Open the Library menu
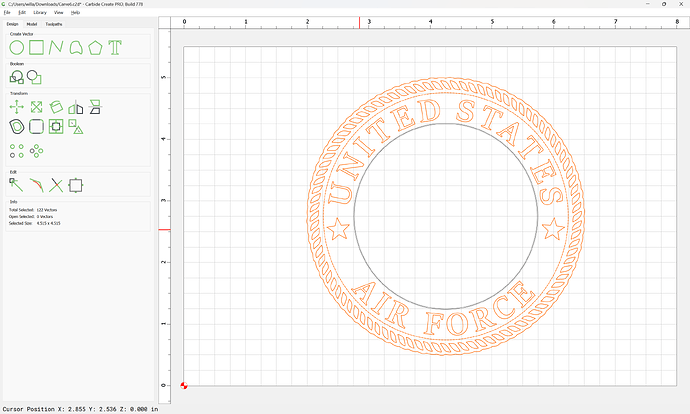This screenshot has width=690, height=414. pos(40,12)
